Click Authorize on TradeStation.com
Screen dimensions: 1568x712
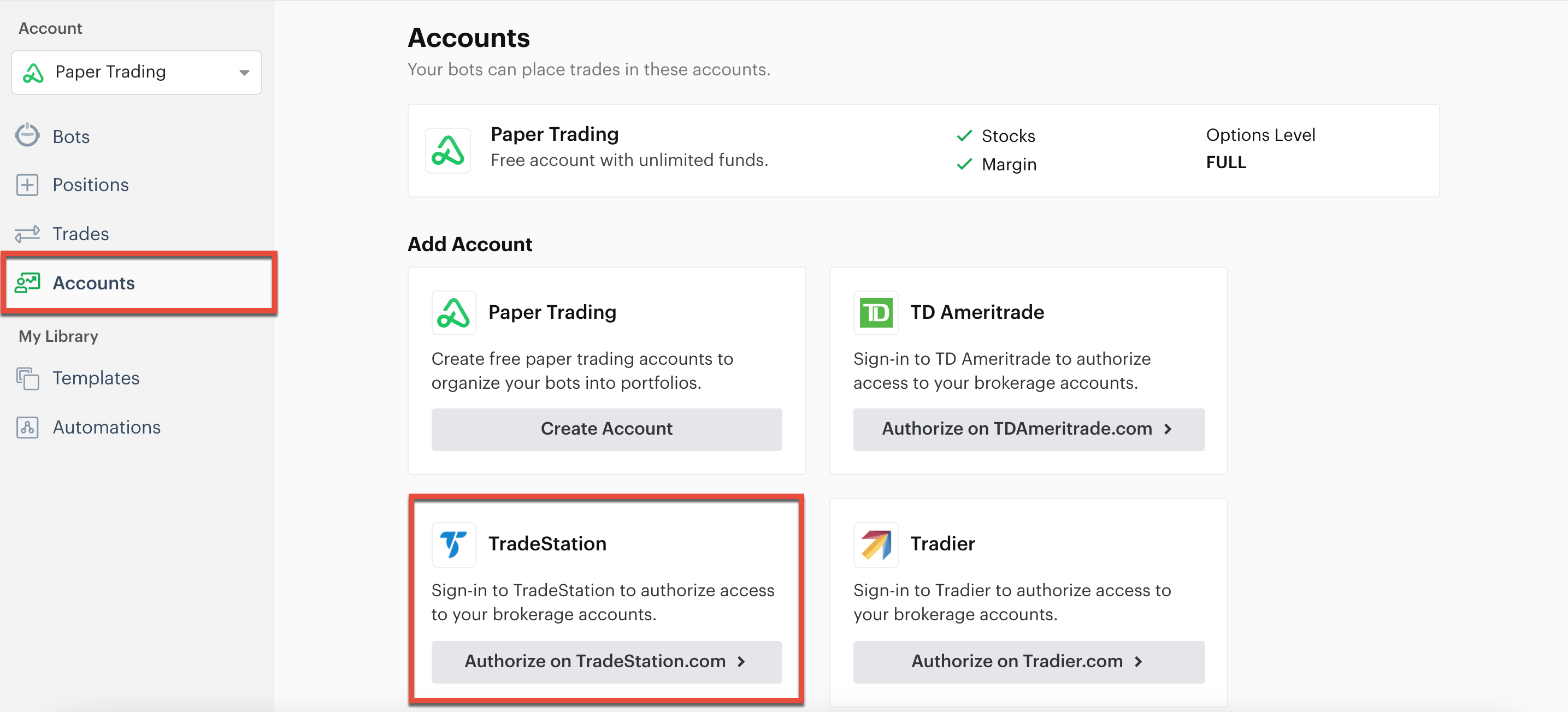[606, 661]
